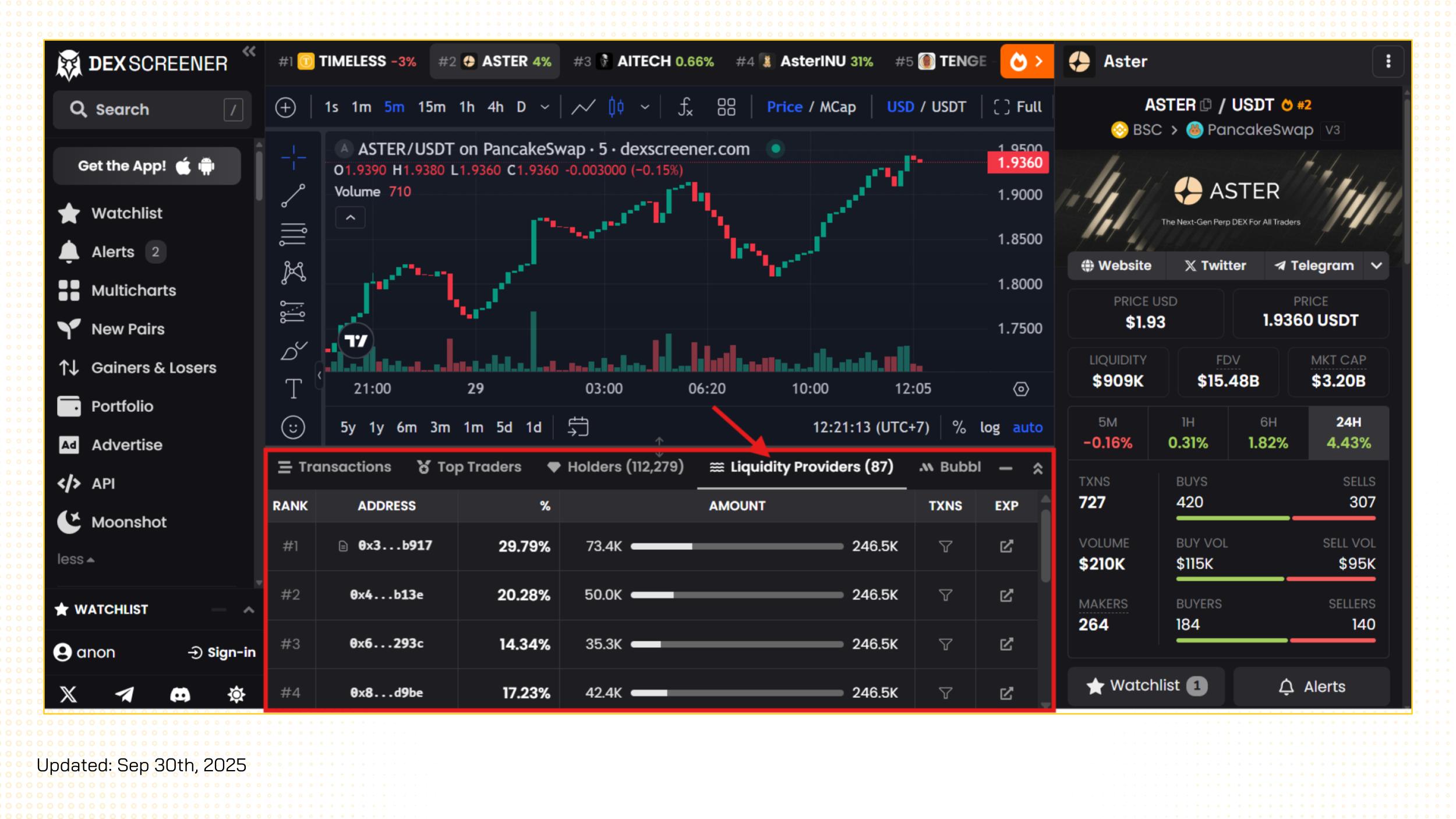Image resolution: width=1456 pixels, height=819 pixels.
Task: Select the 6H price change stat box
Action: [x=1268, y=433]
